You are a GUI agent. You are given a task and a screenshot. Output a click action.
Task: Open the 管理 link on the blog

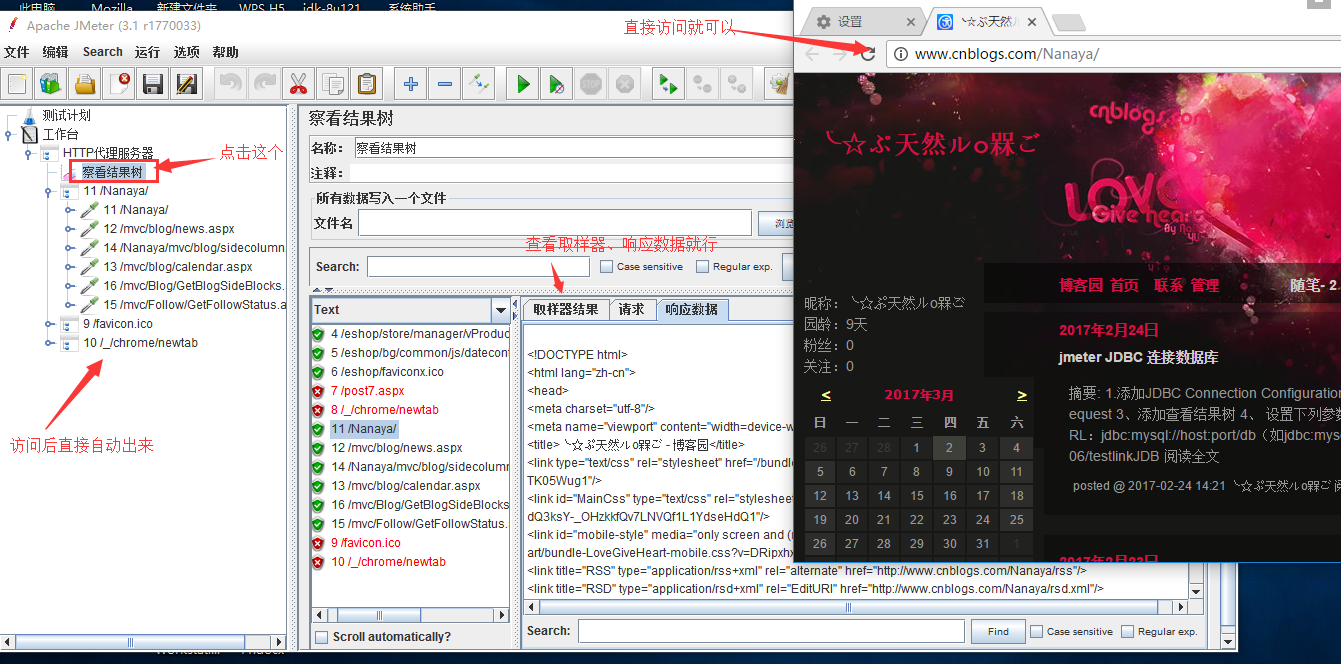(1205, 285)
